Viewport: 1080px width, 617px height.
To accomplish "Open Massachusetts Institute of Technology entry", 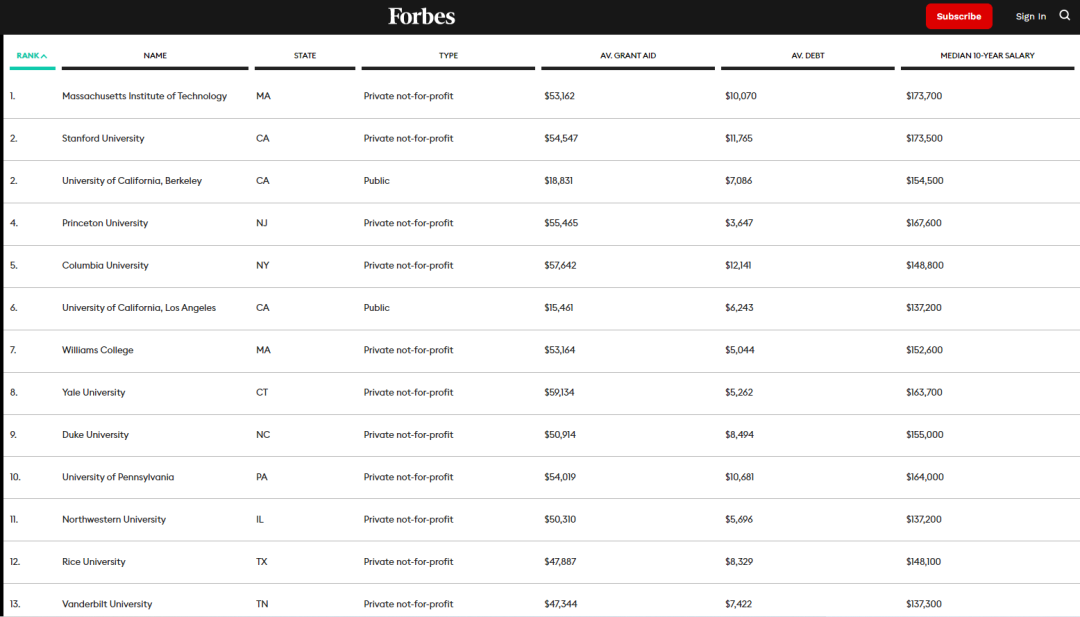I will [145, 96].
